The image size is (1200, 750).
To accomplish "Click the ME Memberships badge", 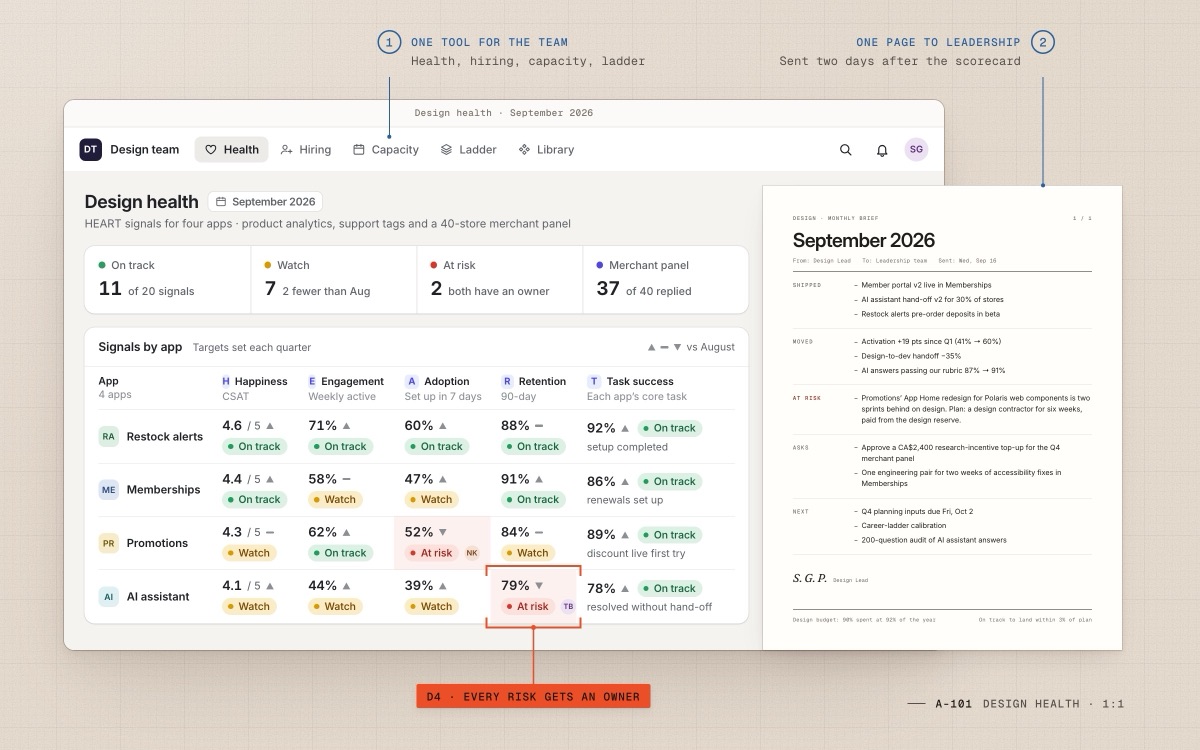I will (x=108, y=490).
